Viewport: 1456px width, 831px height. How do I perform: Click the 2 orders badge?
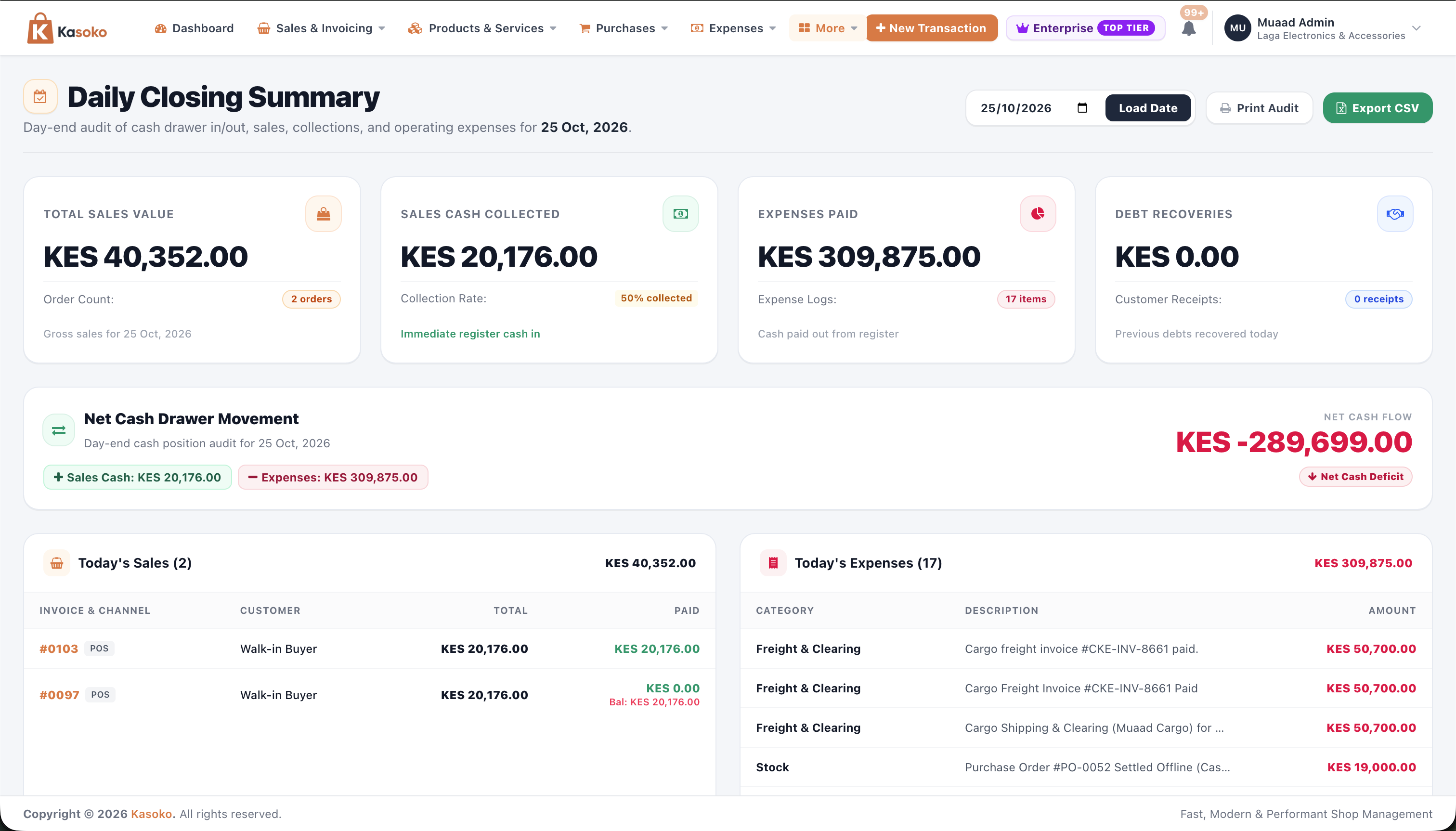click(x=312, y=299)
